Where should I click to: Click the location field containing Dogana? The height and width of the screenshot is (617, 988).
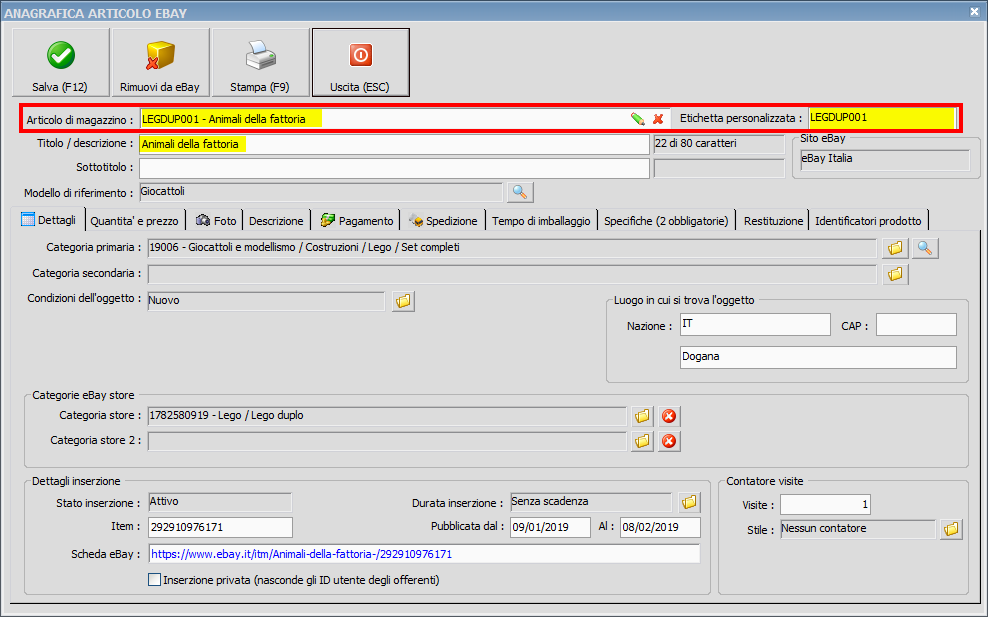(818, 357)
